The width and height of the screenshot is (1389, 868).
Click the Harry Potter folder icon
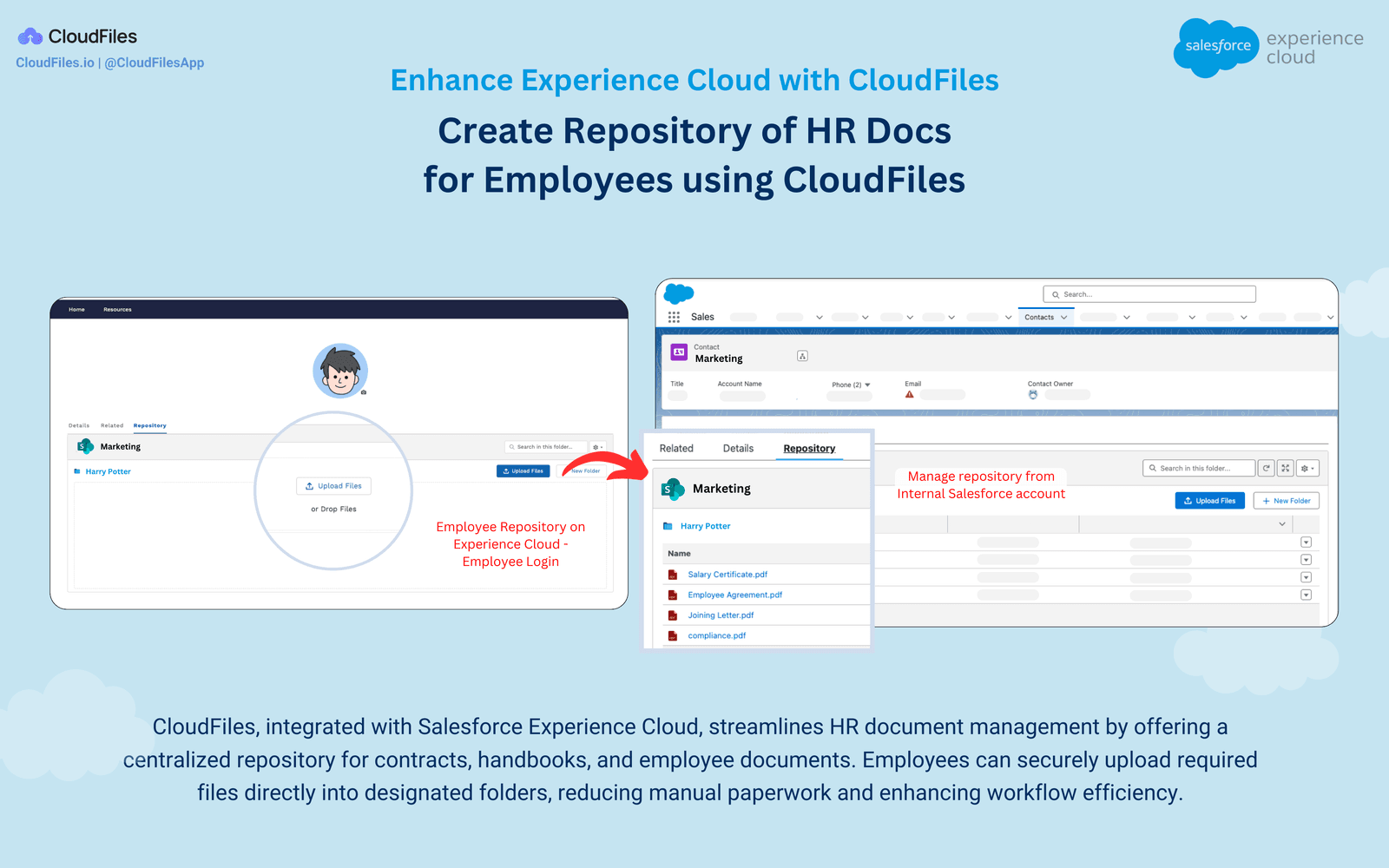pos(668,526)
